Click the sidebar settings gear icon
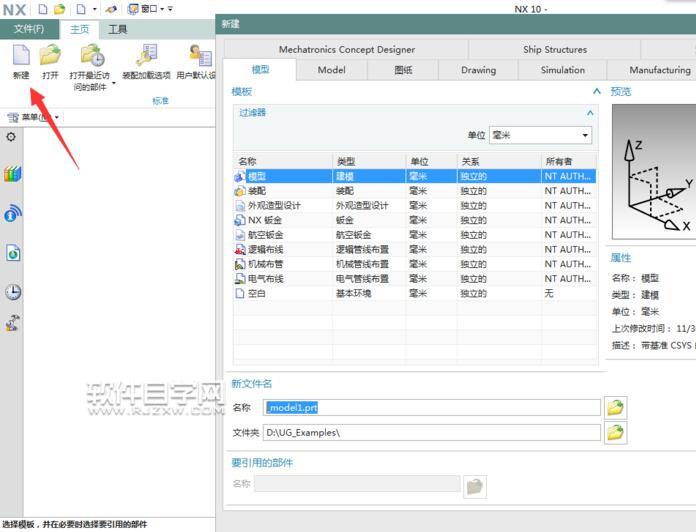 point(12,137)
